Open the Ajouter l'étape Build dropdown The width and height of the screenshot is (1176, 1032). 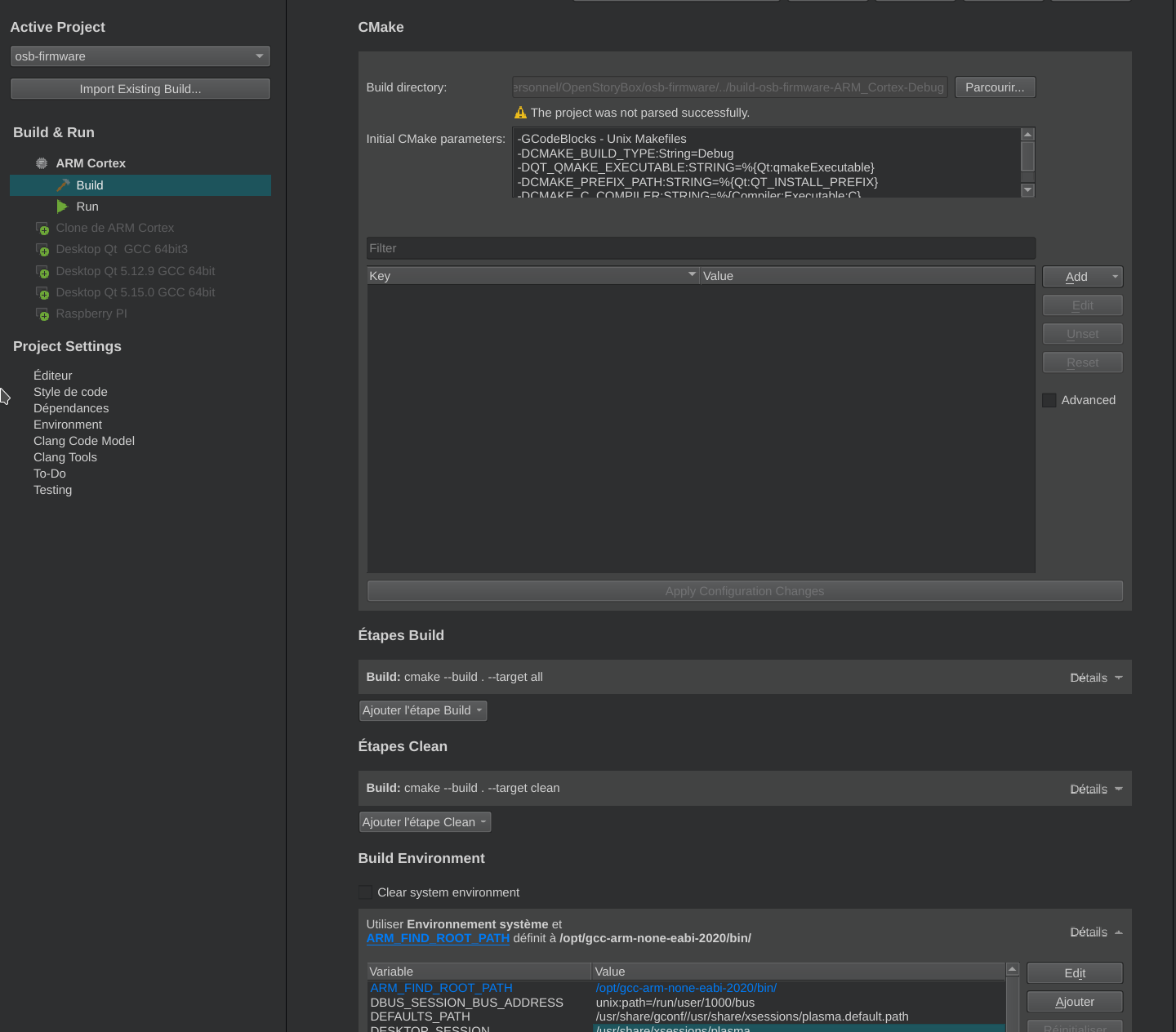coord(423,710)
